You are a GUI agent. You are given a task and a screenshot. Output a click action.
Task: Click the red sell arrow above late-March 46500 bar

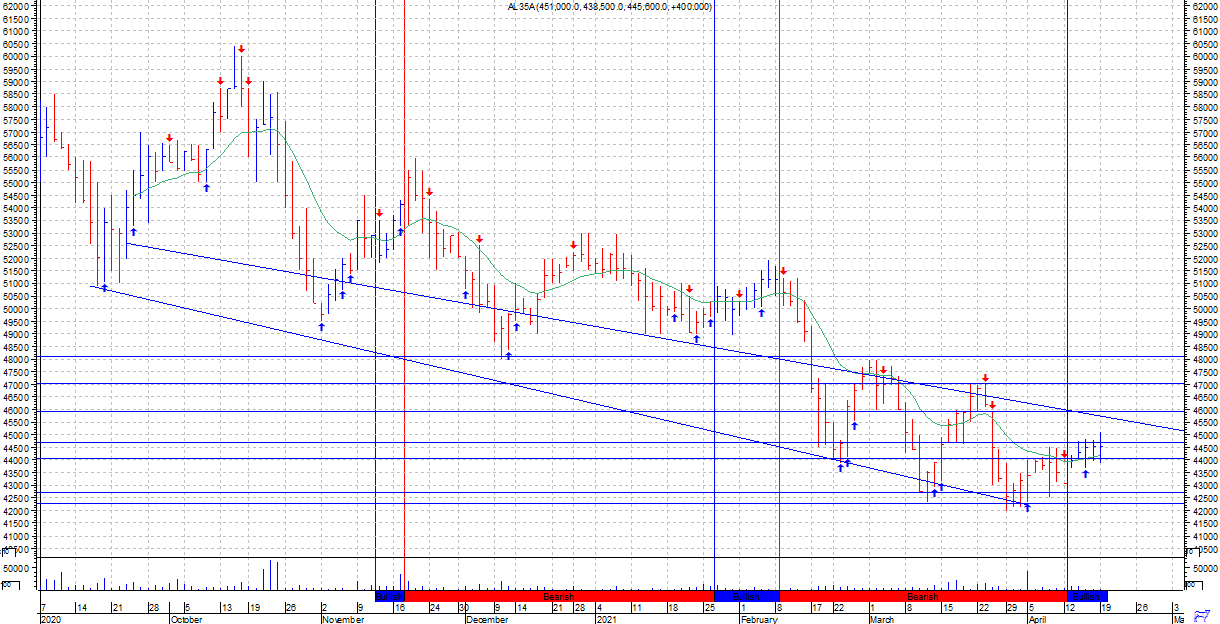[x=985, y=378]
